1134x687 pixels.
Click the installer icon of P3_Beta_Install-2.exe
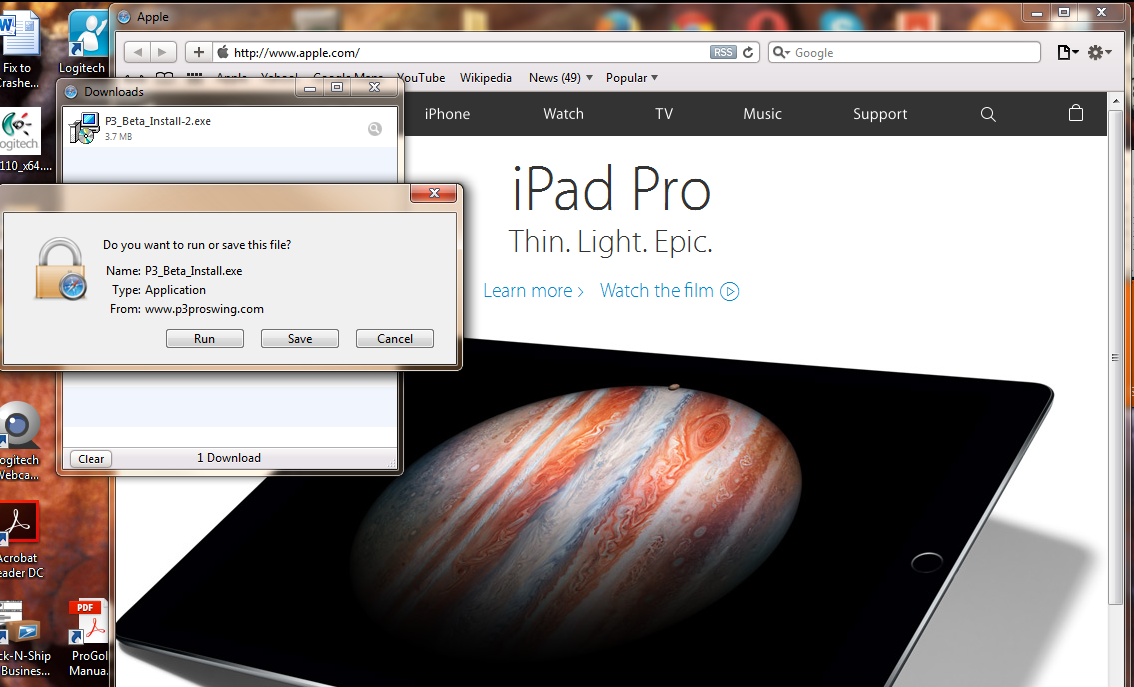coord(84,128)
